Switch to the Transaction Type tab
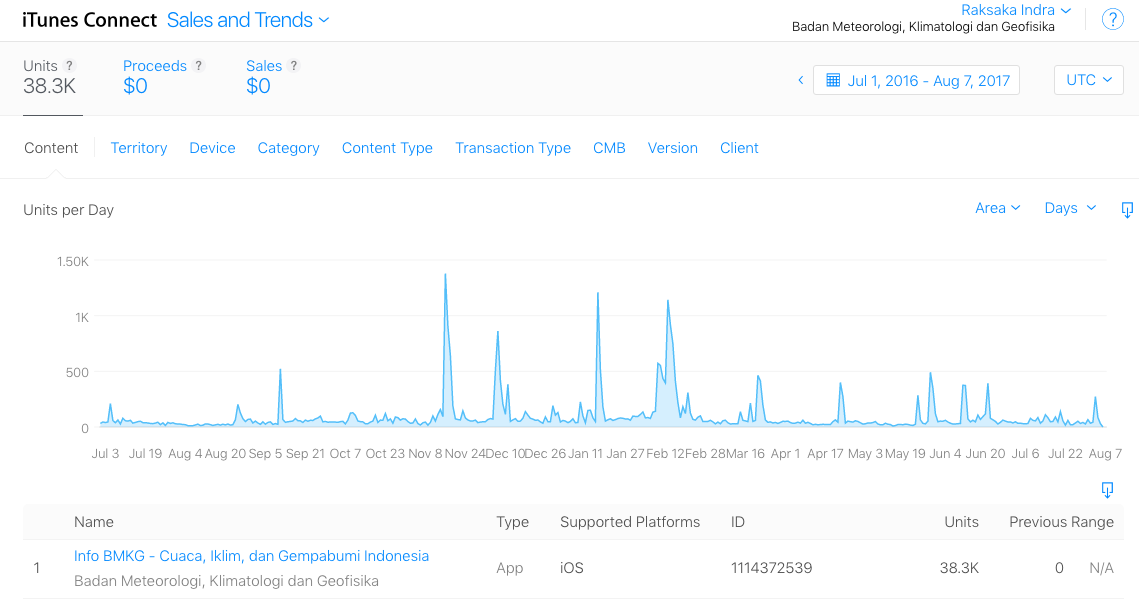 (513, 148)
